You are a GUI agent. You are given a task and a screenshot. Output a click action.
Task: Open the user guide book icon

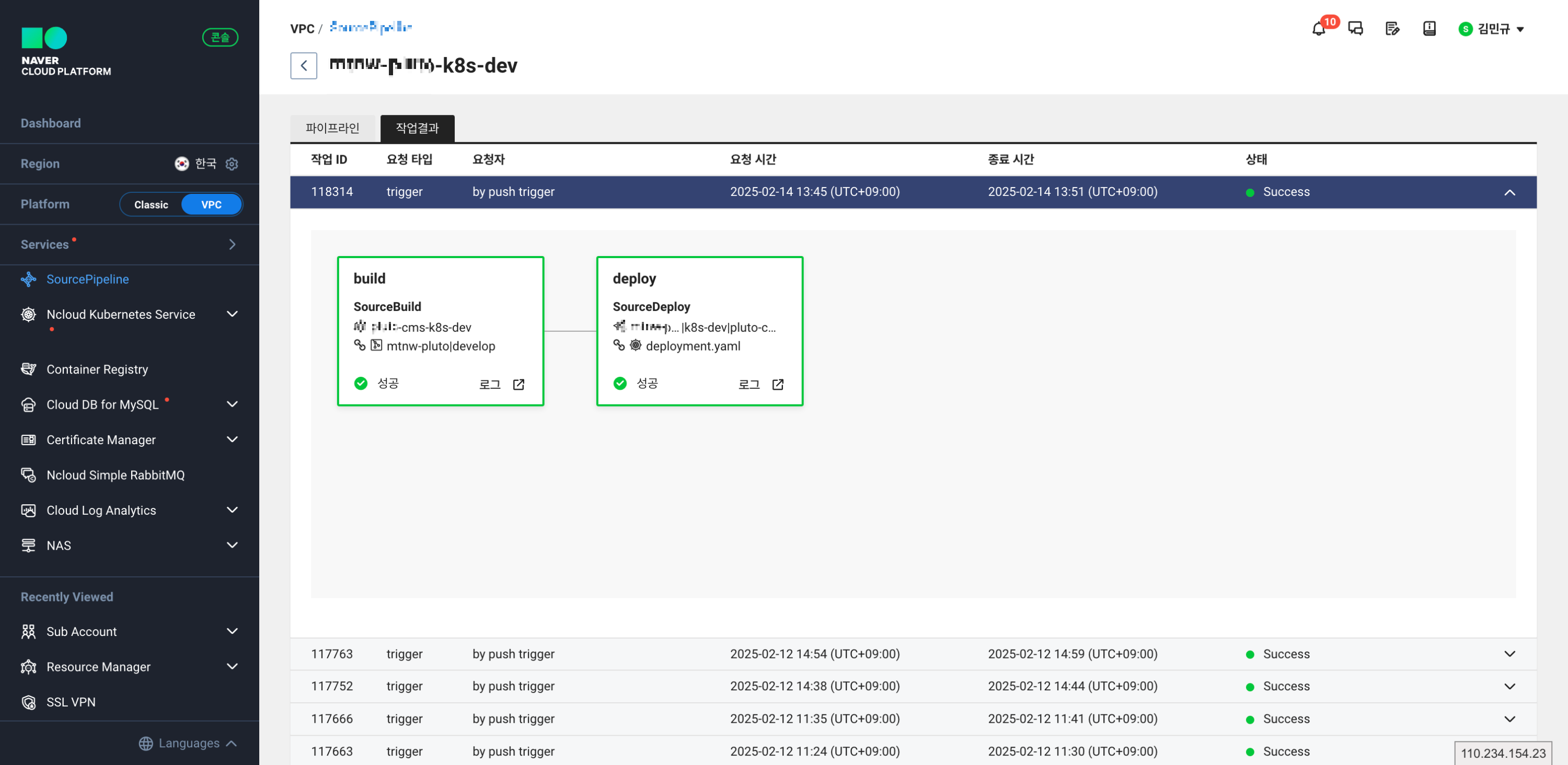[1429, 29]
